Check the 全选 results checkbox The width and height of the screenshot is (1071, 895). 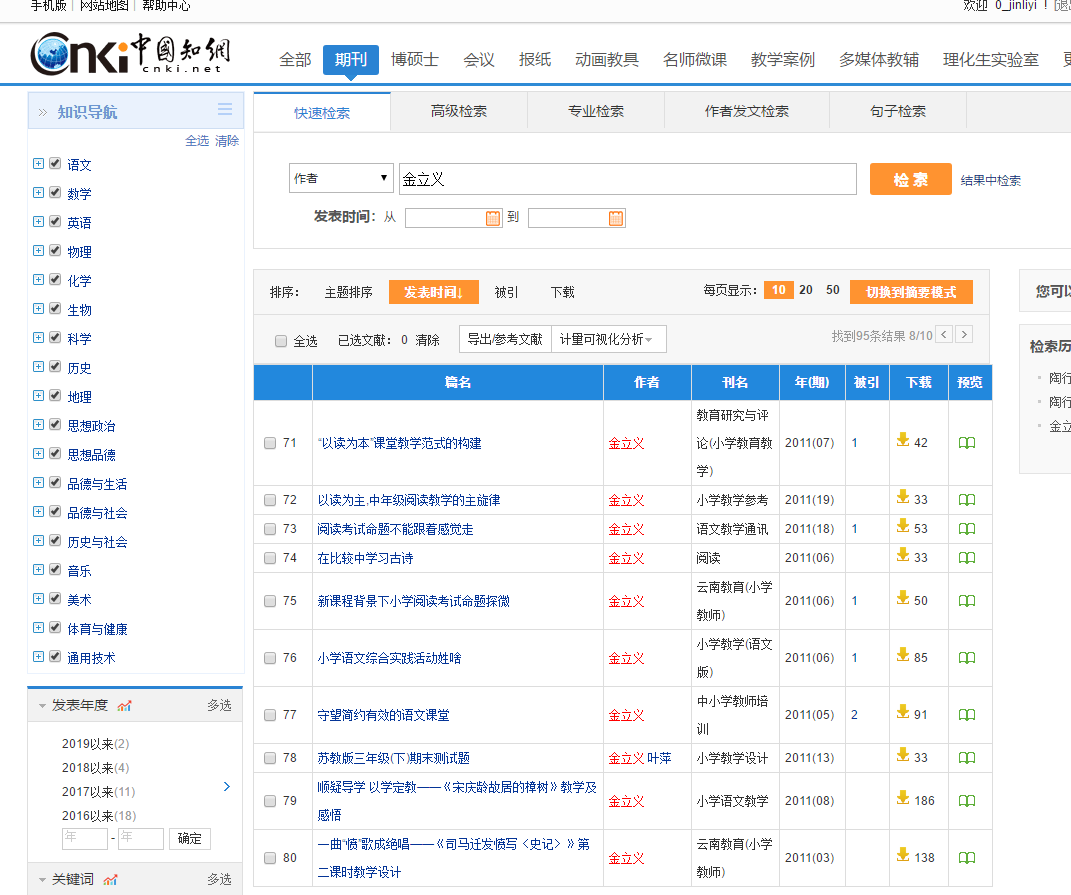(281, 341)
